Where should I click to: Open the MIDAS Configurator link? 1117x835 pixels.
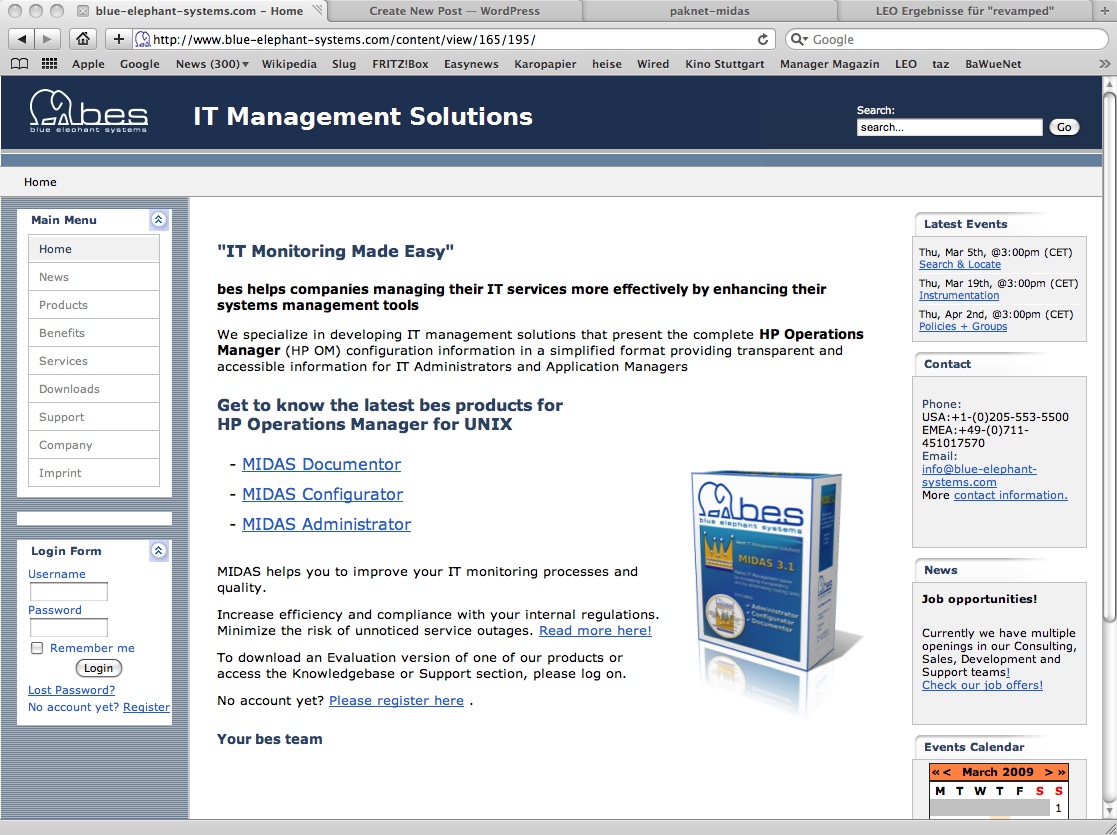click(x=322, y=494)
